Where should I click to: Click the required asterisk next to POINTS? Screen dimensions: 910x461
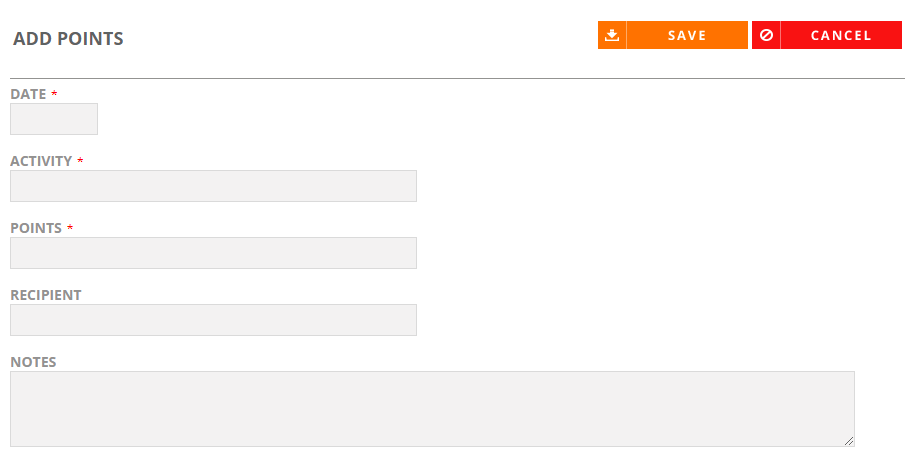pyautogui.click(x=70, y=227)
